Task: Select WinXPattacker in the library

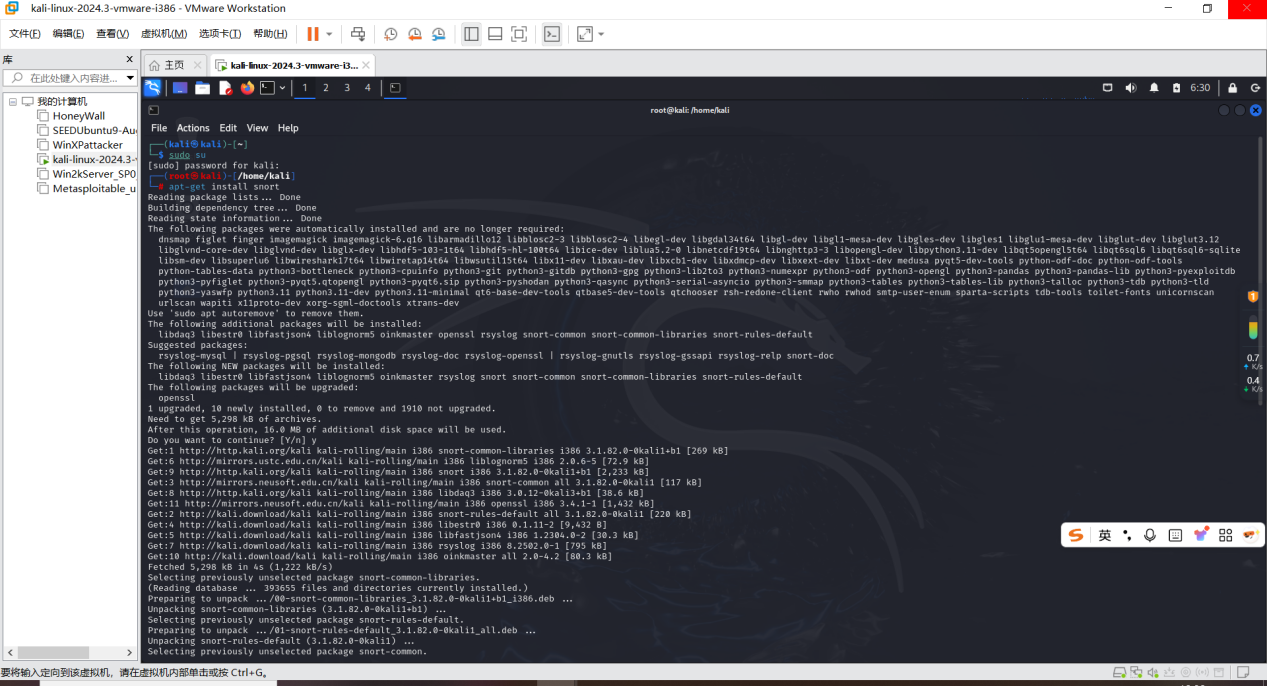Action: [79, 145]
